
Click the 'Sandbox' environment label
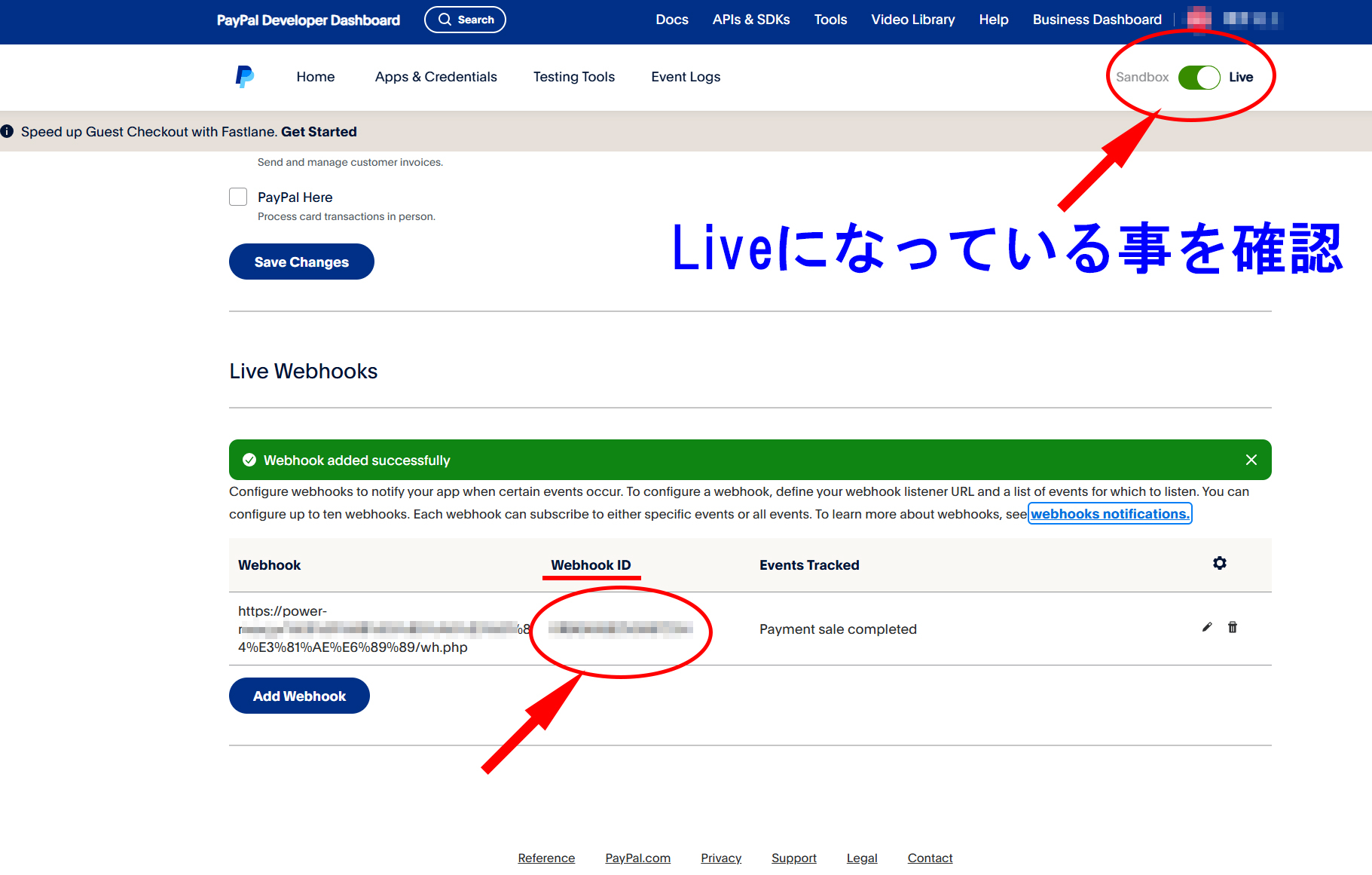[1142, 77]
